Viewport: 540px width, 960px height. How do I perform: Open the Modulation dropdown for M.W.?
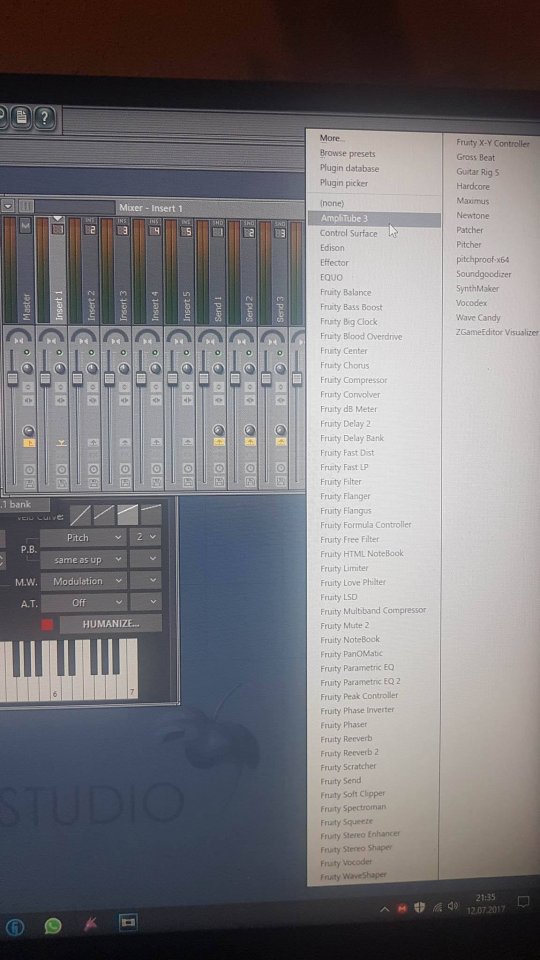tap(83, 581)
